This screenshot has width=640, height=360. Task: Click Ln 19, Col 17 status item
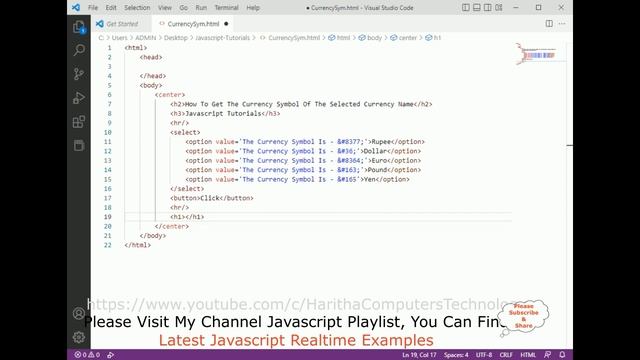[419, 355]
